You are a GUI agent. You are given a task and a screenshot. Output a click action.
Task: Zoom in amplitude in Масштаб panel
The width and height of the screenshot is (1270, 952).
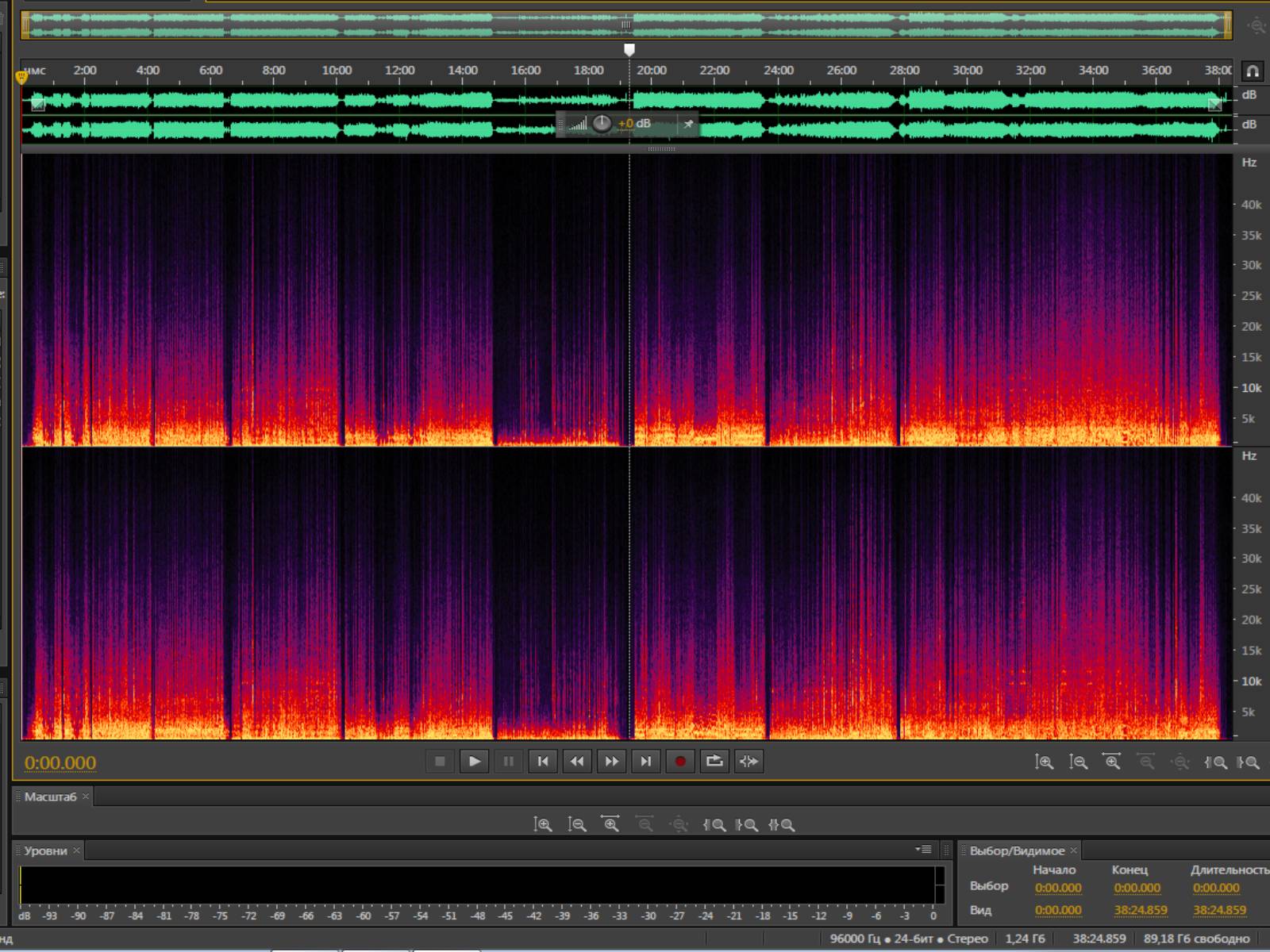point(543,825)
